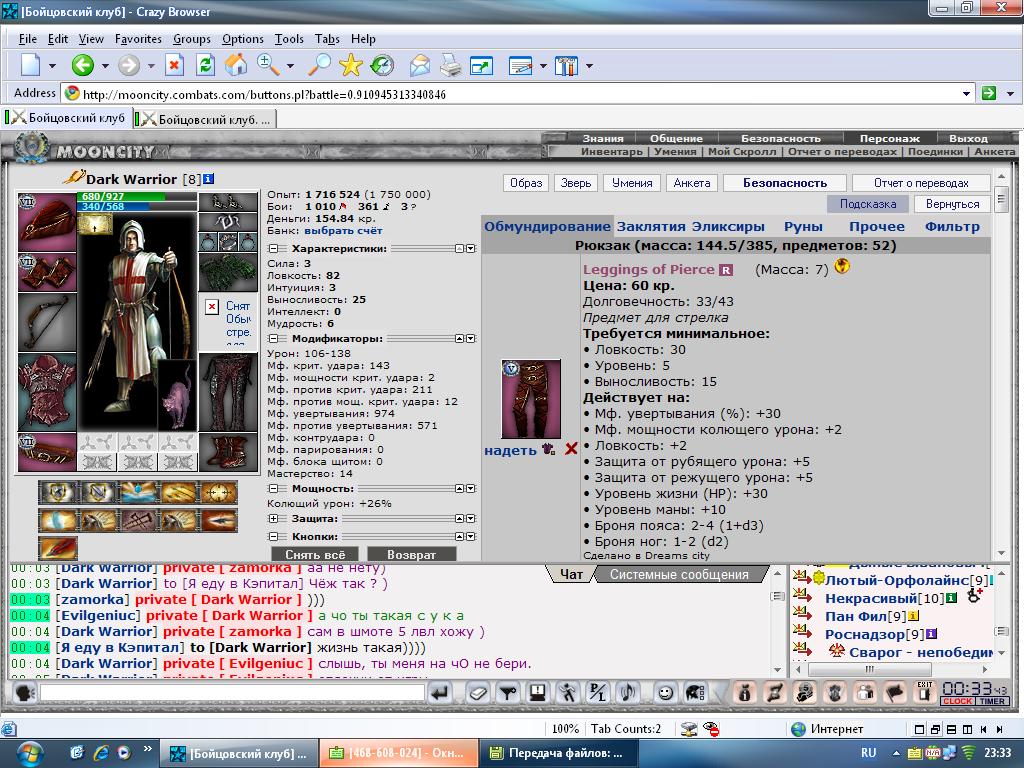Viewport: 1024px width, 768px height.
Task: Collapse the Характеристики section
Action: pos(273,249)
